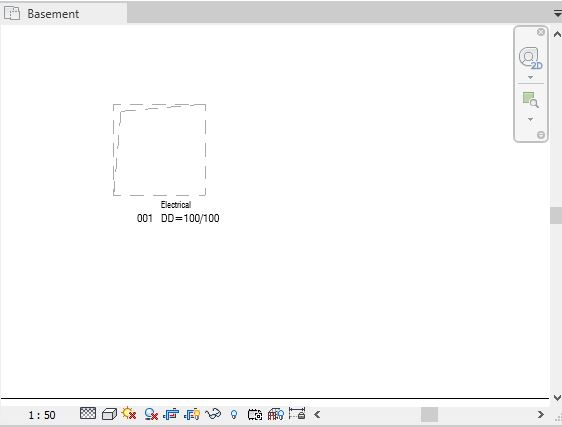Open the view tabs list dropdown
This screenshot has height=427, width=562.
[x=557, y=14]
